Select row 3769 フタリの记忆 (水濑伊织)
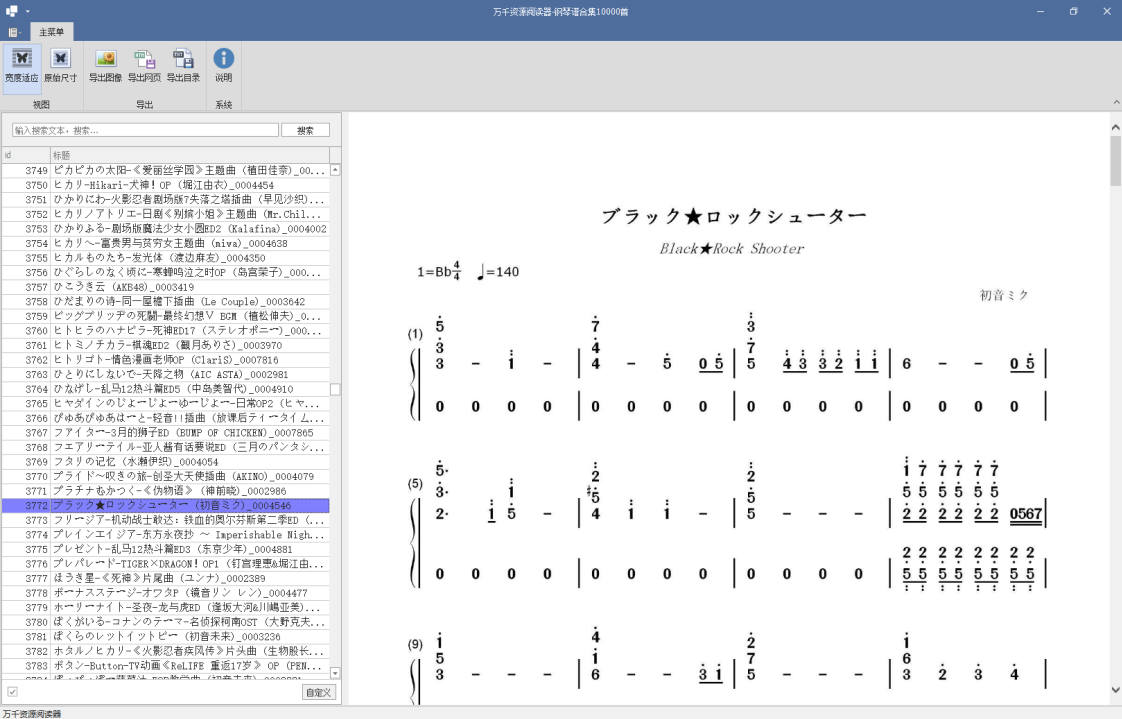Screen dimensions: 1122x719 (x=165, y=461)
